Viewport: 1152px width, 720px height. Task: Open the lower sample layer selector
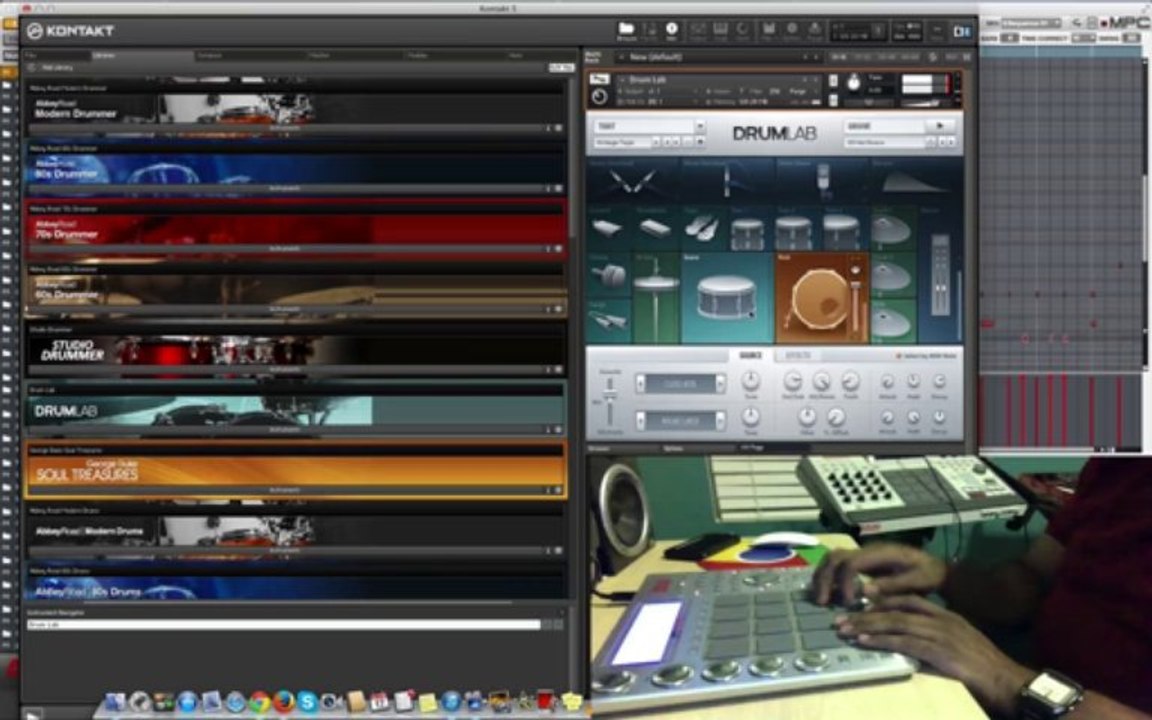pos(680,421)
